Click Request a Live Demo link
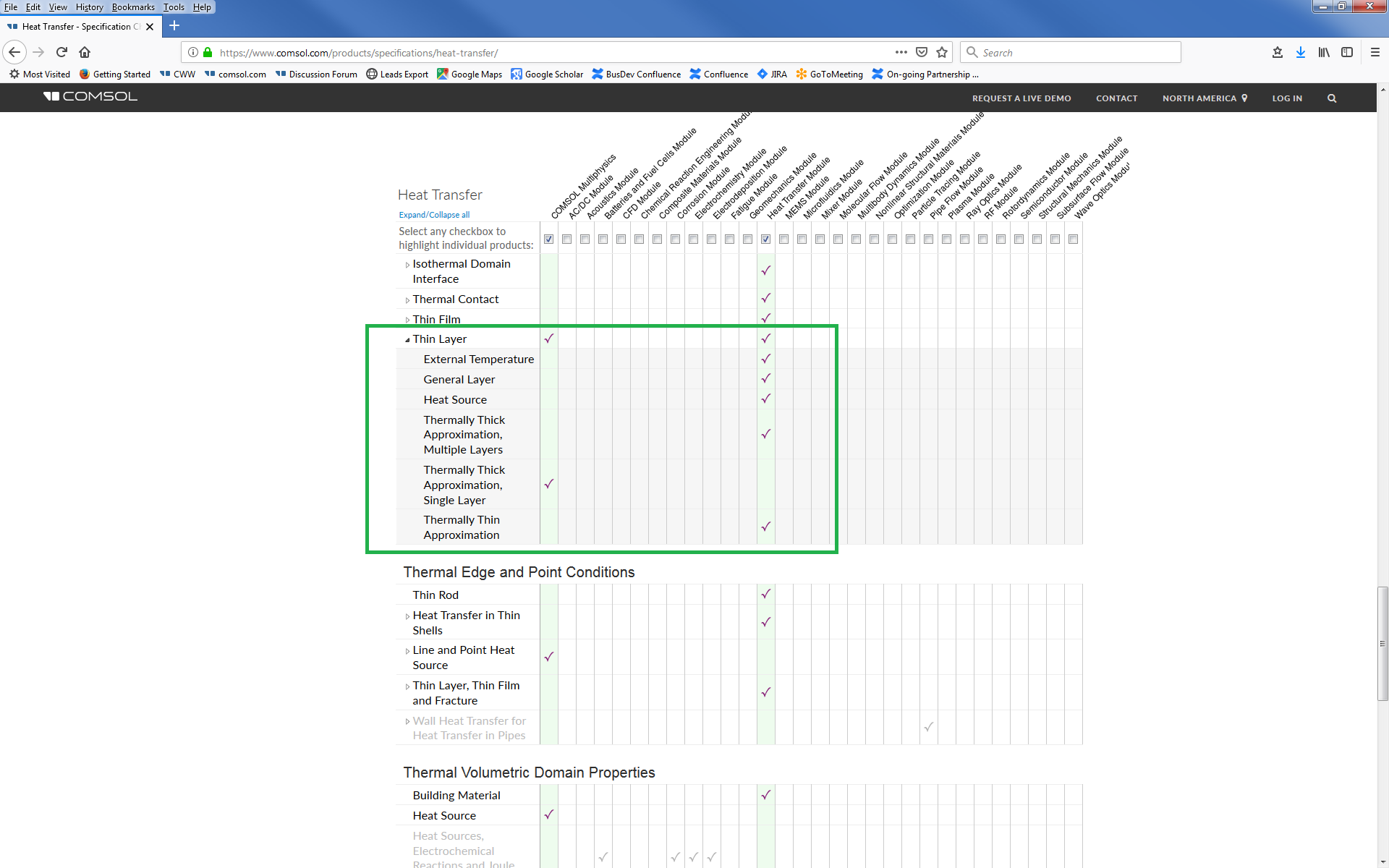Image resolution: width=1389 pixels, height=868 pixels. click(x=1021, y=98)
